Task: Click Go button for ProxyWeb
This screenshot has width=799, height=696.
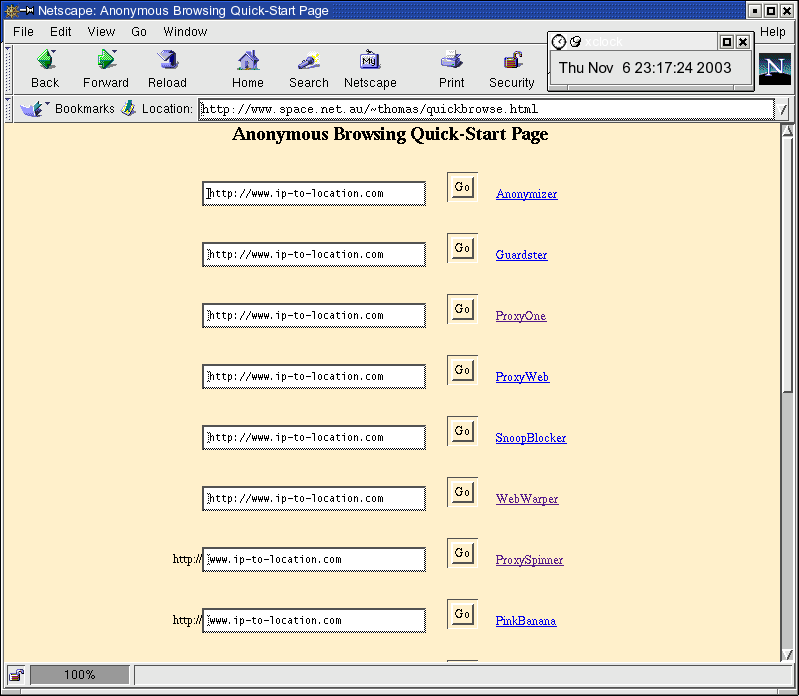Action: click(x=462, y=370)
